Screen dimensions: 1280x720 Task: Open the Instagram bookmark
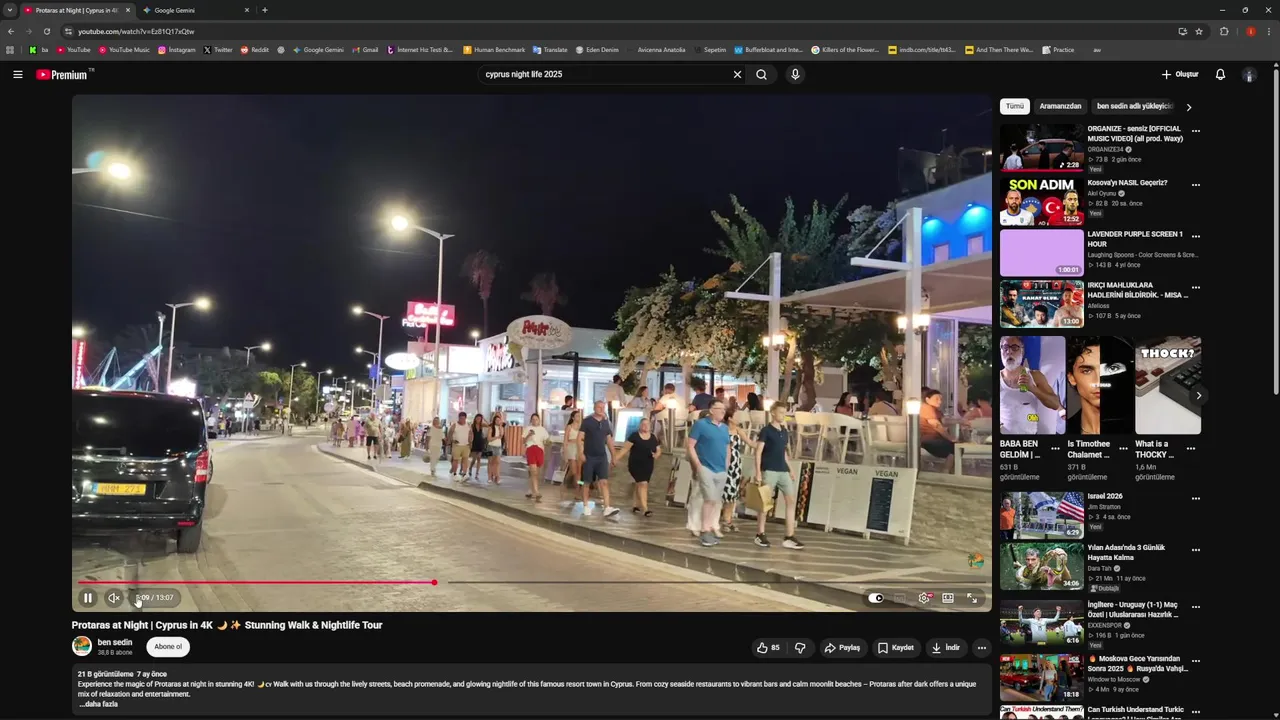pos(177,49)
